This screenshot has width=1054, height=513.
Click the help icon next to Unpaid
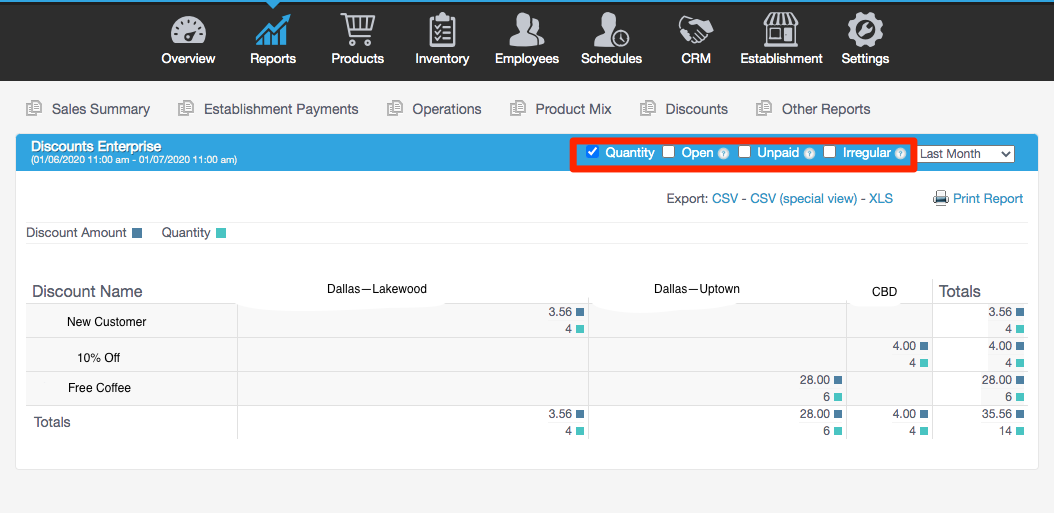[x=809, y=153]
